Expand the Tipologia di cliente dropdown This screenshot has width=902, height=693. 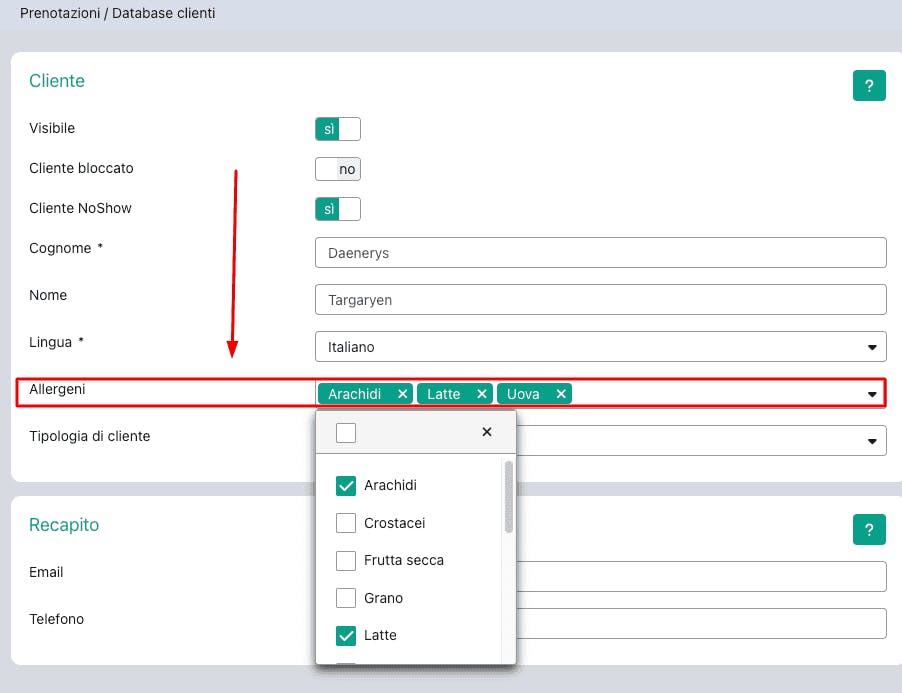coord(873,441)
